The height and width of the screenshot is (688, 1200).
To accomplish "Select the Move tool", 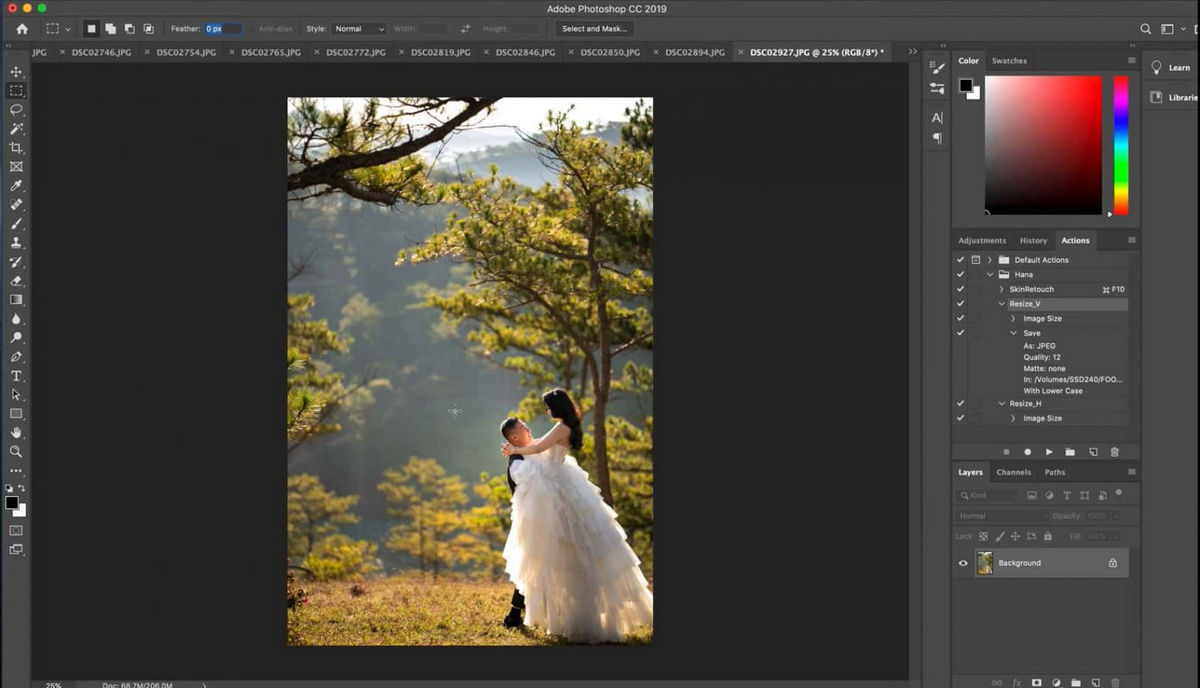I will 16,72.
